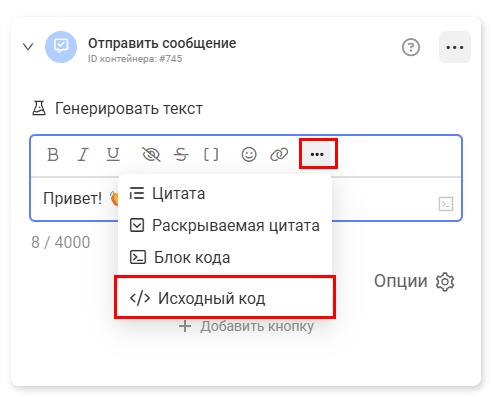494x397 pixels.
Task: Underline the selected message text
Action: pyautogui.click(x=113, y=154)
